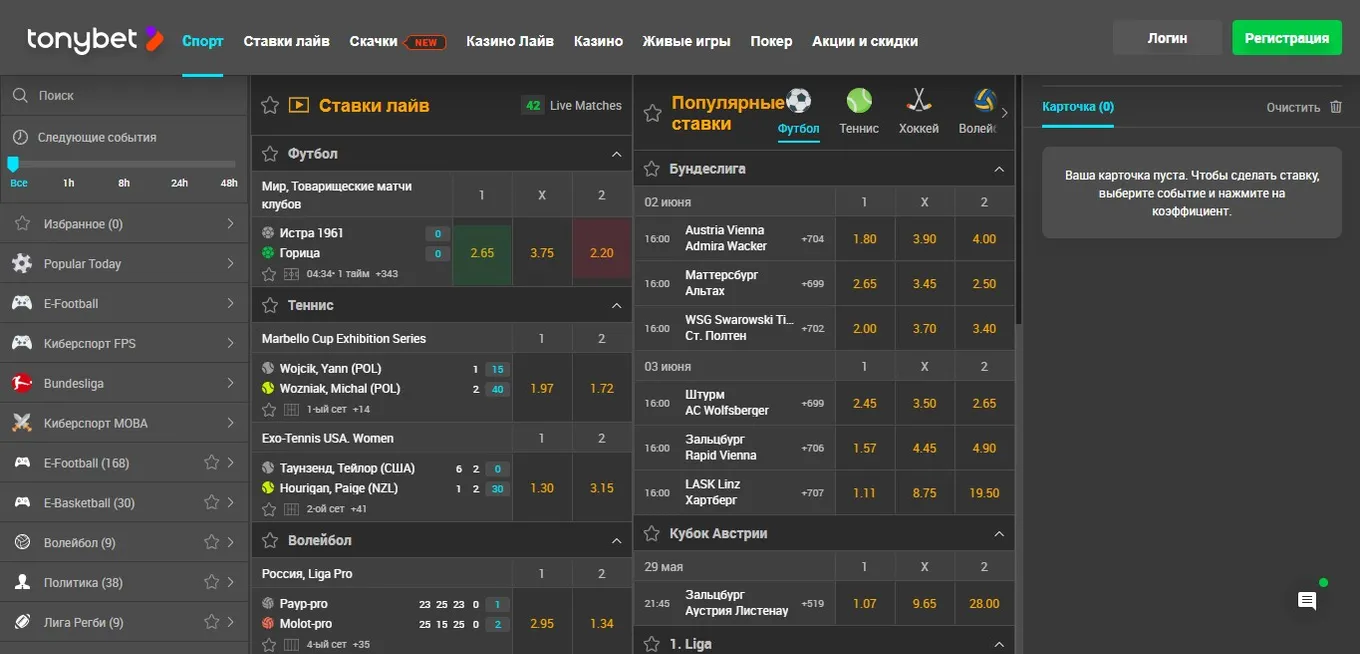Viewport: 1360px width, 654px height.
Task: Open the Спорт tab
Action: [203, 41]
